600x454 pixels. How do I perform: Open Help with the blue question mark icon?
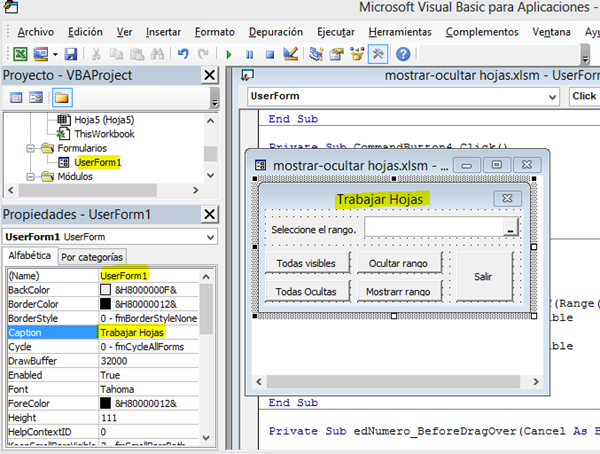pyautogui.click(x=403, y=53)
